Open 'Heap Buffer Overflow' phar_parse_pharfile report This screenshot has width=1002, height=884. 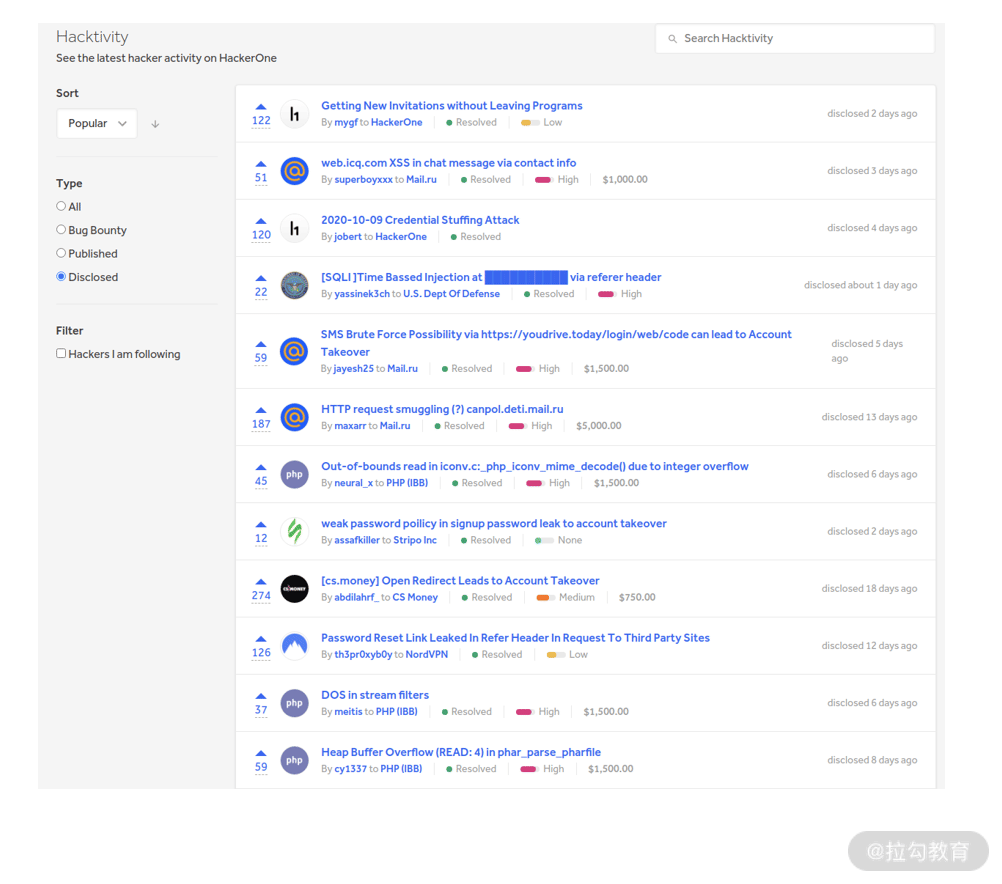tap(461, 752)
